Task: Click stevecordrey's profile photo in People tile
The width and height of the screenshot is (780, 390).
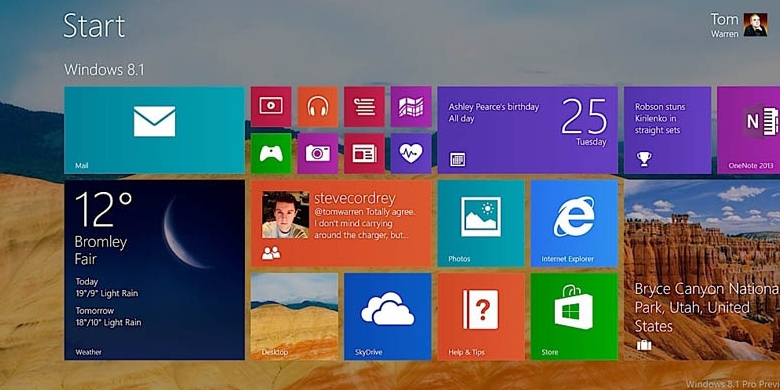Action: pos(286,215)
